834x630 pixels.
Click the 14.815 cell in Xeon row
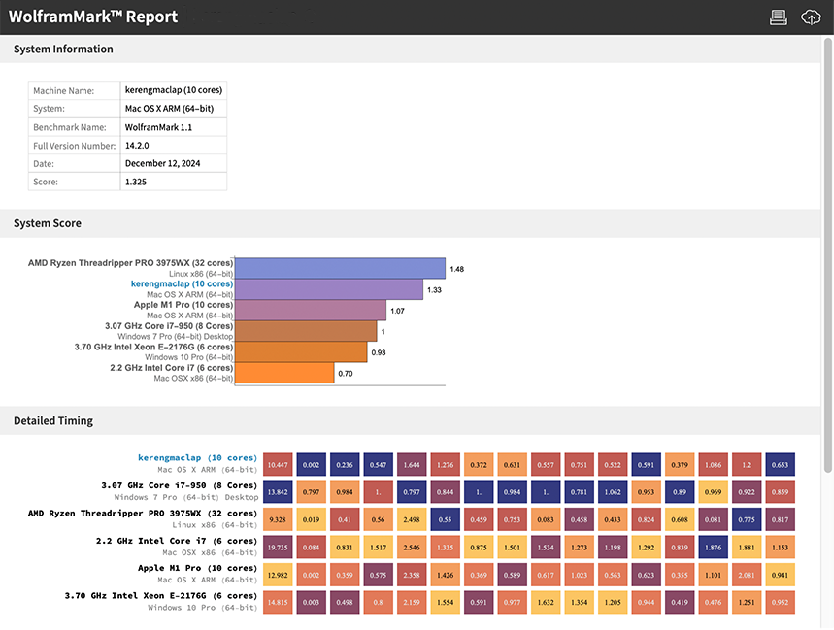(x=279, y=602)
